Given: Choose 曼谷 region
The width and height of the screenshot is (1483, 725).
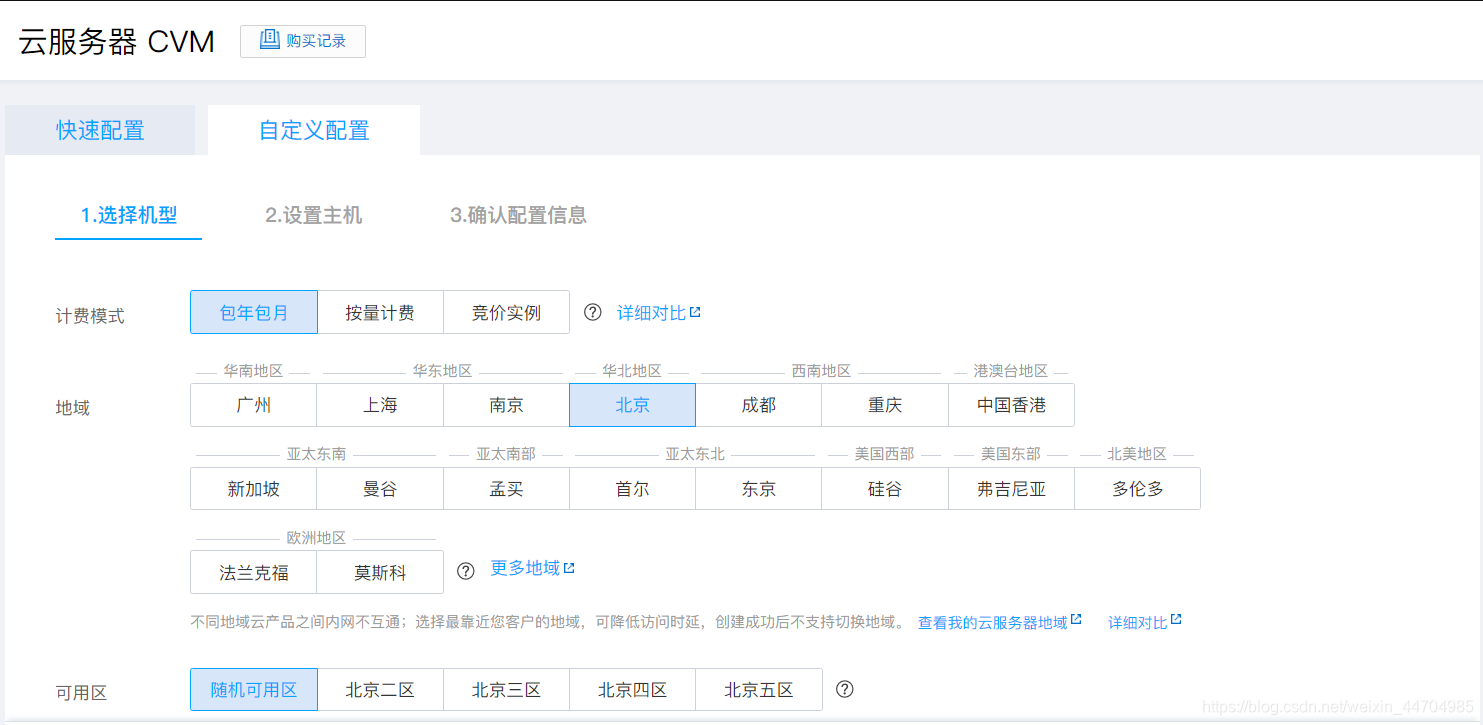Looking at the screenshot, I should pos(380,489).
